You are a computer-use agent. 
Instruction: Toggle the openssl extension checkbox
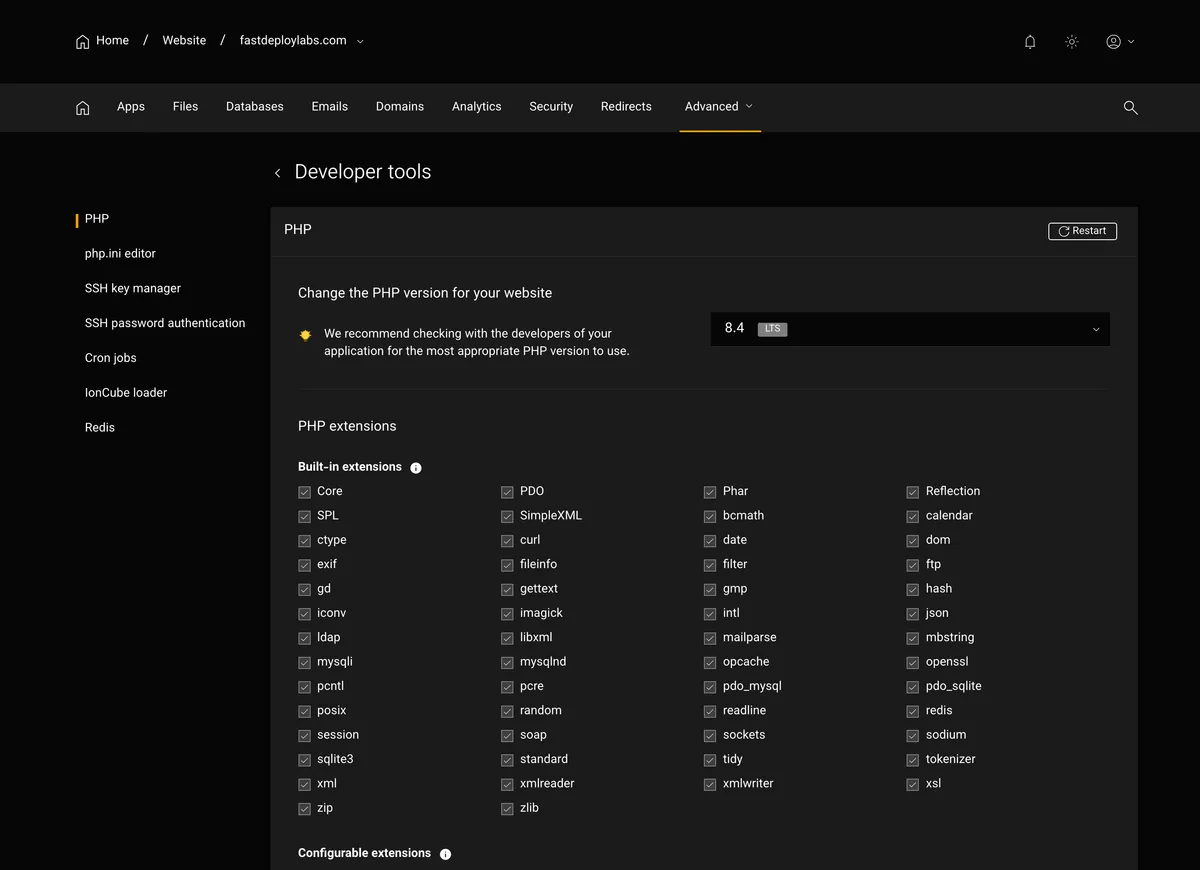pyautogui.click(x=913, y=663)
